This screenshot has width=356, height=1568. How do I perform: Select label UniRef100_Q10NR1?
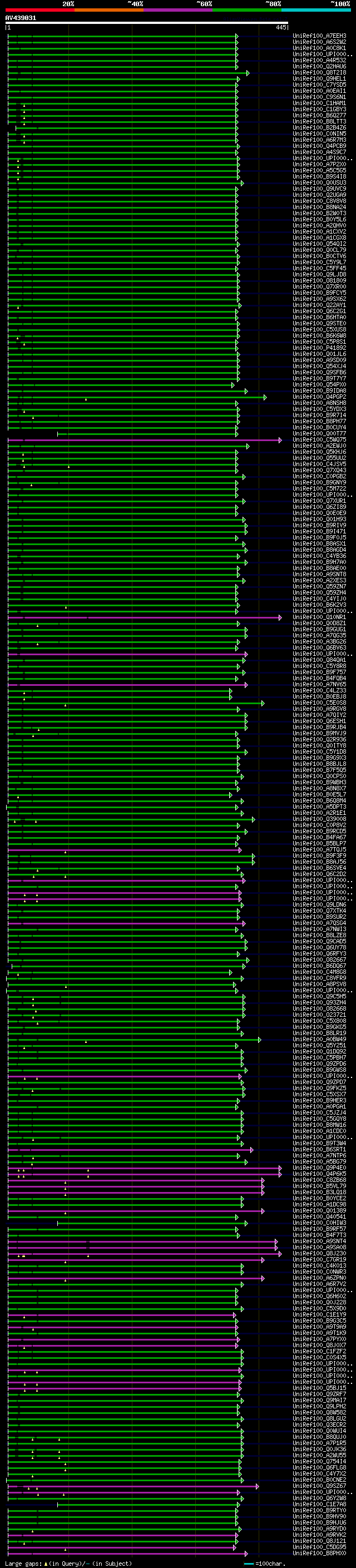[x=319, y=617]
